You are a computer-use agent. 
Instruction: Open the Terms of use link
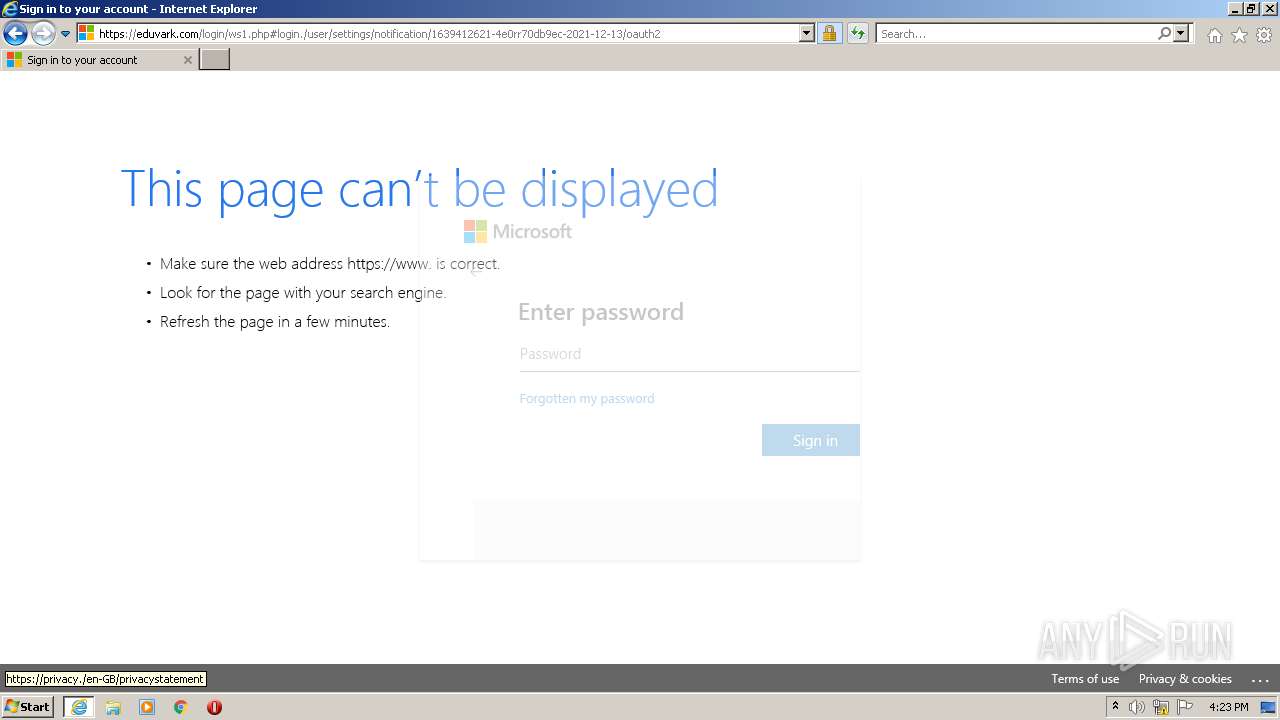[x=1085, y=679]
